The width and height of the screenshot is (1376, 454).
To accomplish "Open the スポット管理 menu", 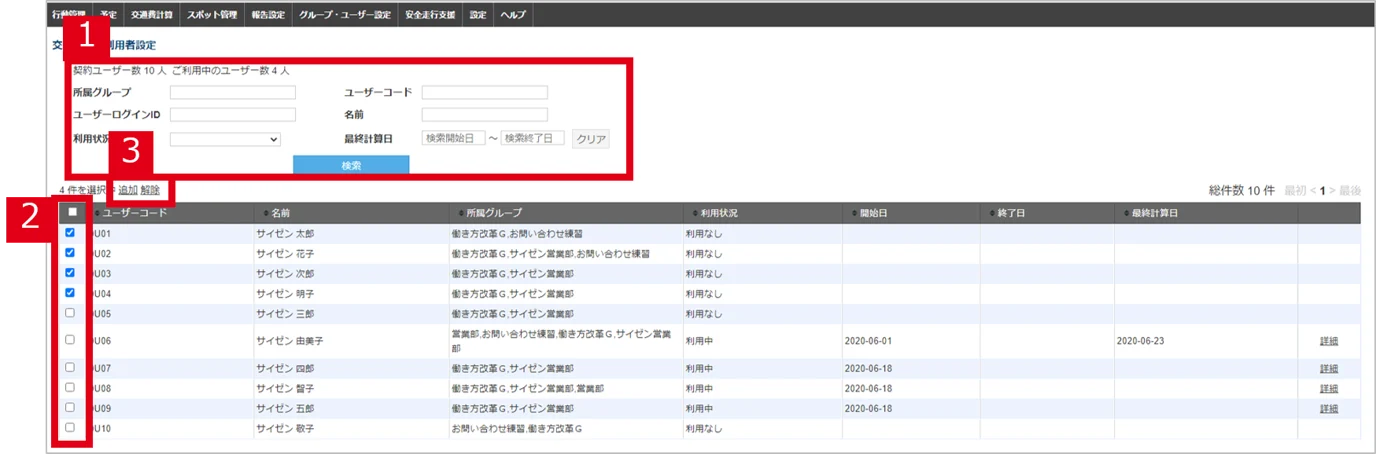I will pos(212,15).
